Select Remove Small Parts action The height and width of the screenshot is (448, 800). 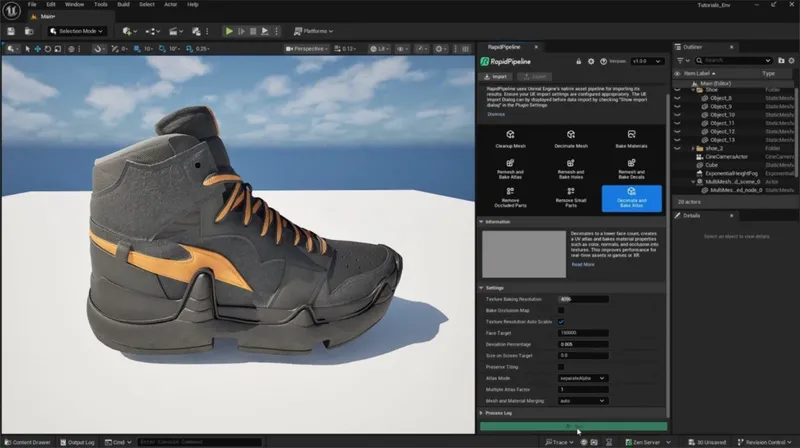tap(570, 193)
